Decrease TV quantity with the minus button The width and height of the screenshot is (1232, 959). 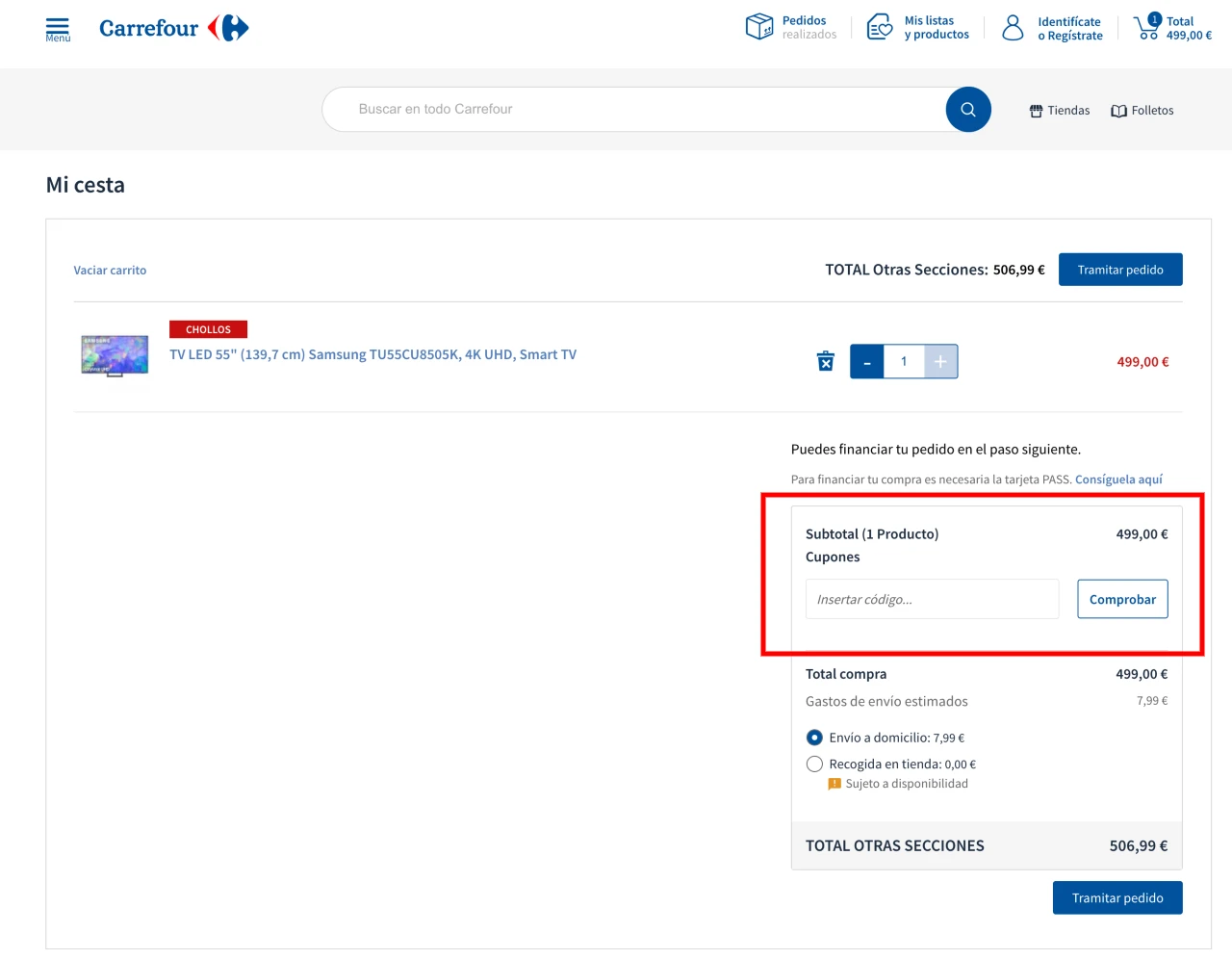point(866,361)
